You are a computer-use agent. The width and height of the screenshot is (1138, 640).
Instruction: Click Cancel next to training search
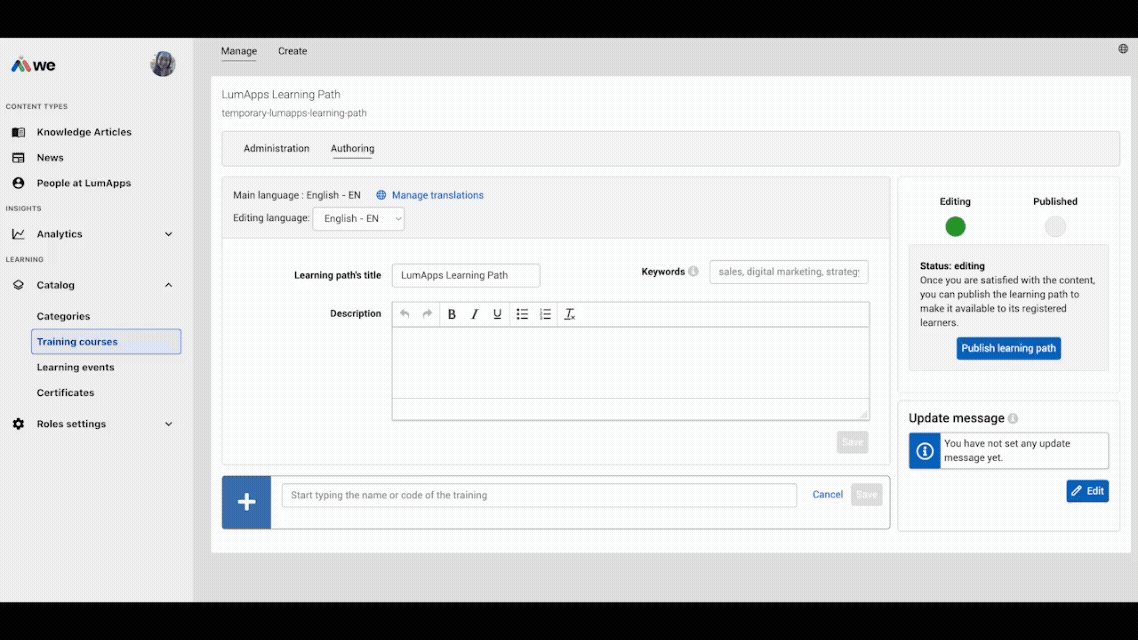tap(827, 494)
